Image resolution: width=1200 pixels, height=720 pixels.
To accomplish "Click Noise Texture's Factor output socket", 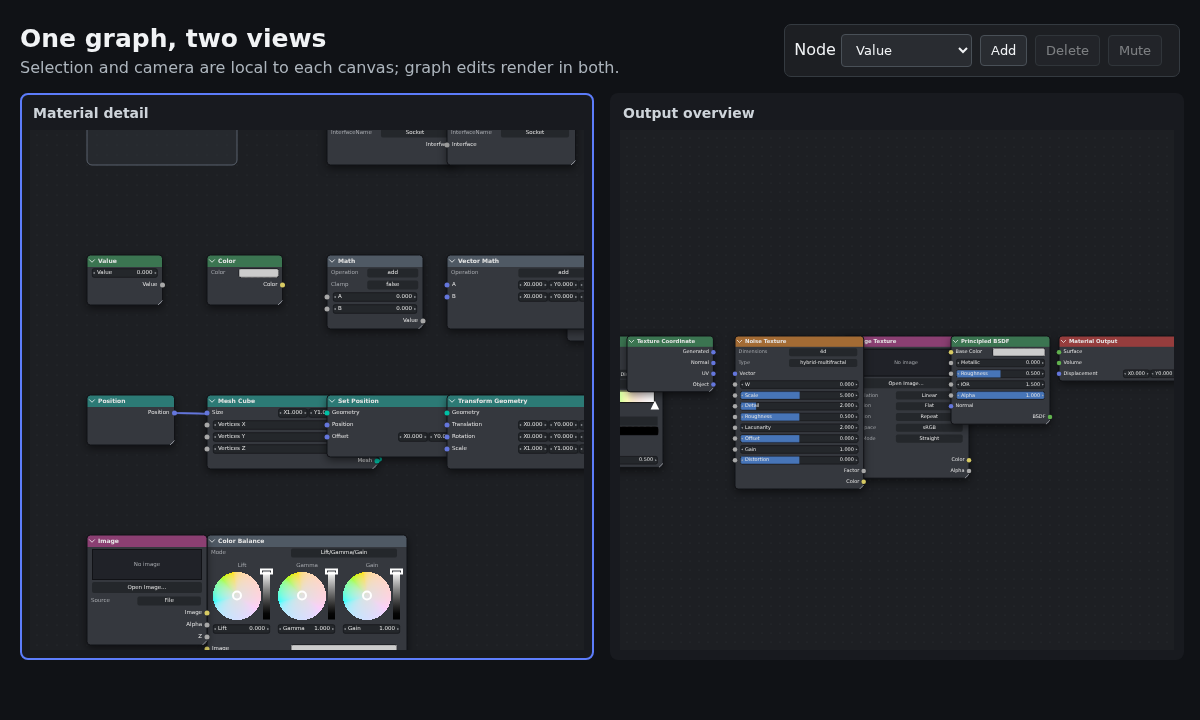I will [863, 471].
